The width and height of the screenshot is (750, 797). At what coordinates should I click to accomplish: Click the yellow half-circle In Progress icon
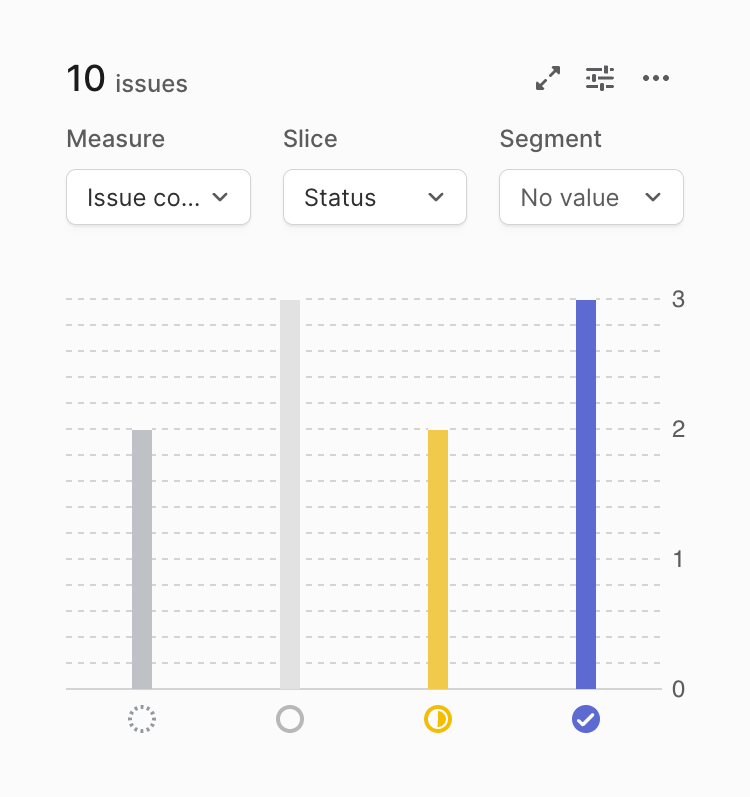point(438,719)
